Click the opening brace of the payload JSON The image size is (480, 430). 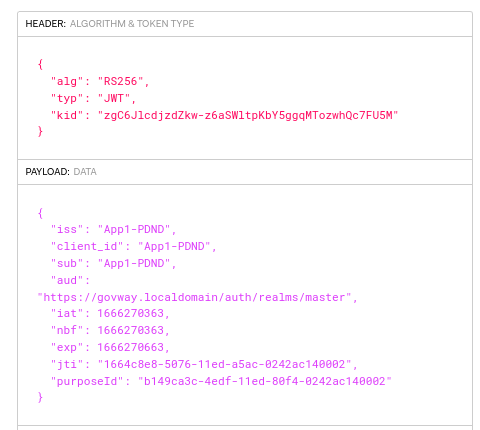tap(40, 213)
